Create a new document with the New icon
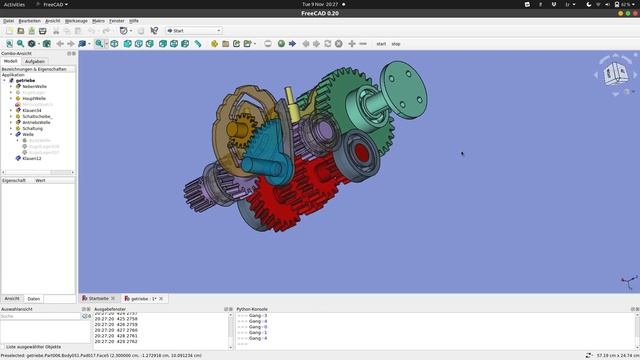Screen dimensions: 640x360 9,31
